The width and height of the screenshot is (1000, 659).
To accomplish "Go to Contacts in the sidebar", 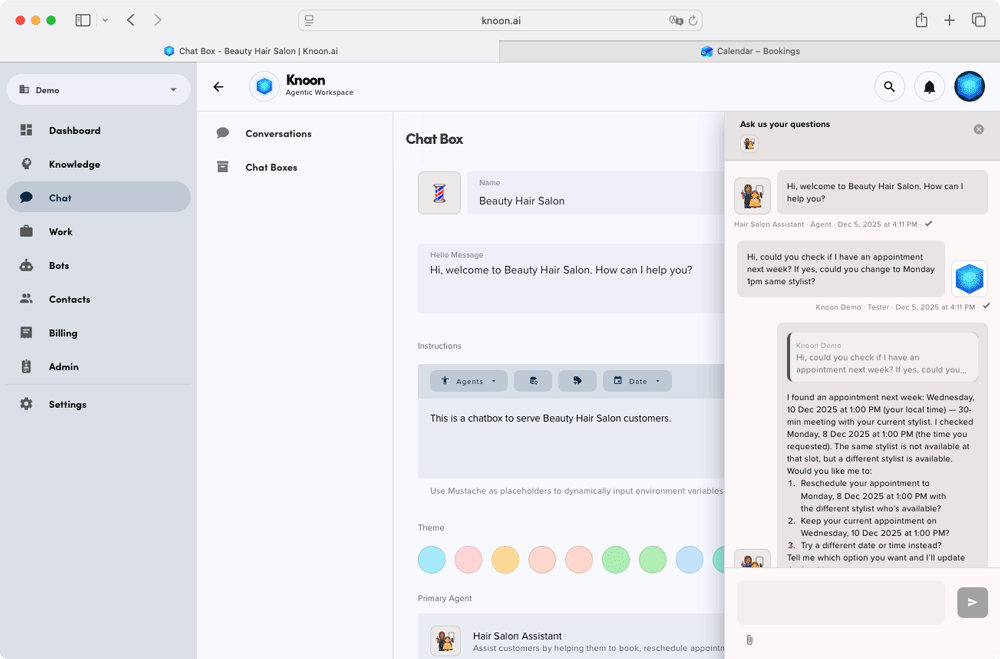I will coord(98,299).
